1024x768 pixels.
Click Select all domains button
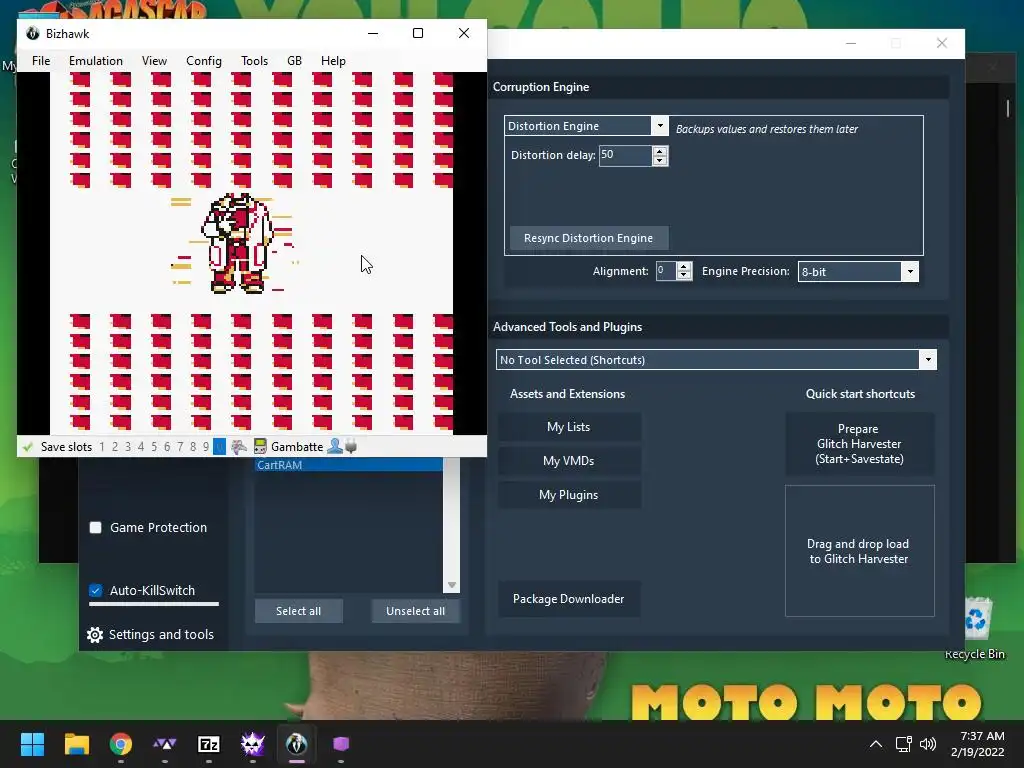pos(298,611)
